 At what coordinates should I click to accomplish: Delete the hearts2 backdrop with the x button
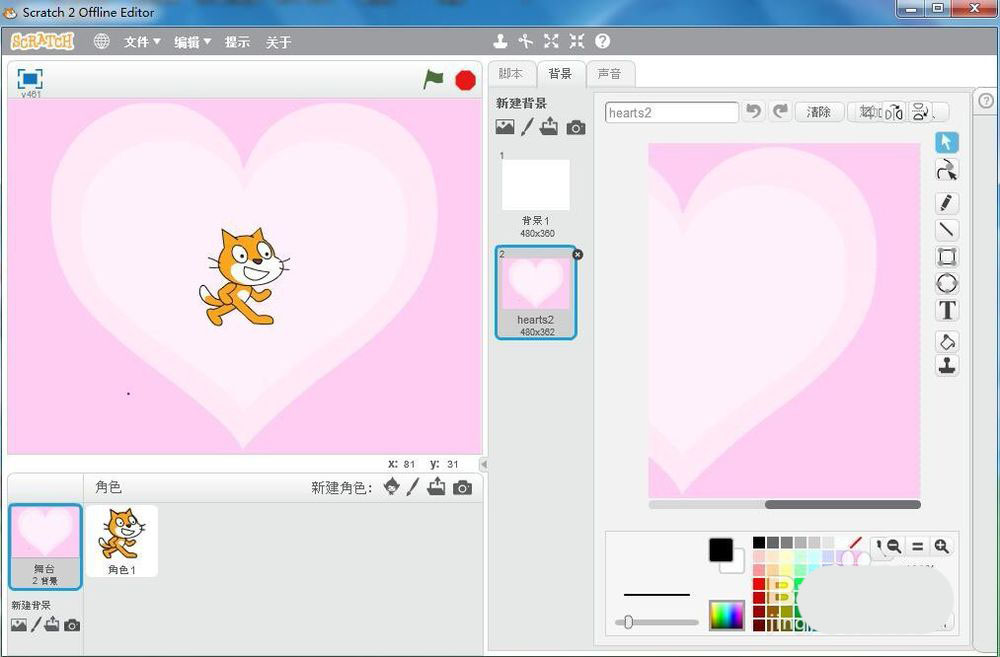coord(578,255)
